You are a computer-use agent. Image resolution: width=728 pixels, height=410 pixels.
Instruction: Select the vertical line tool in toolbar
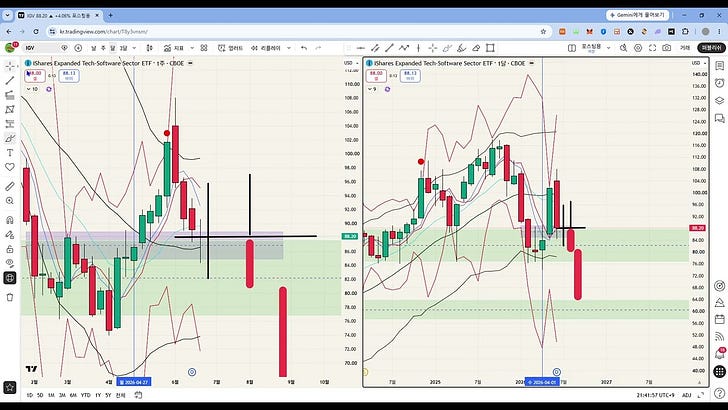(x=418, y=48)
